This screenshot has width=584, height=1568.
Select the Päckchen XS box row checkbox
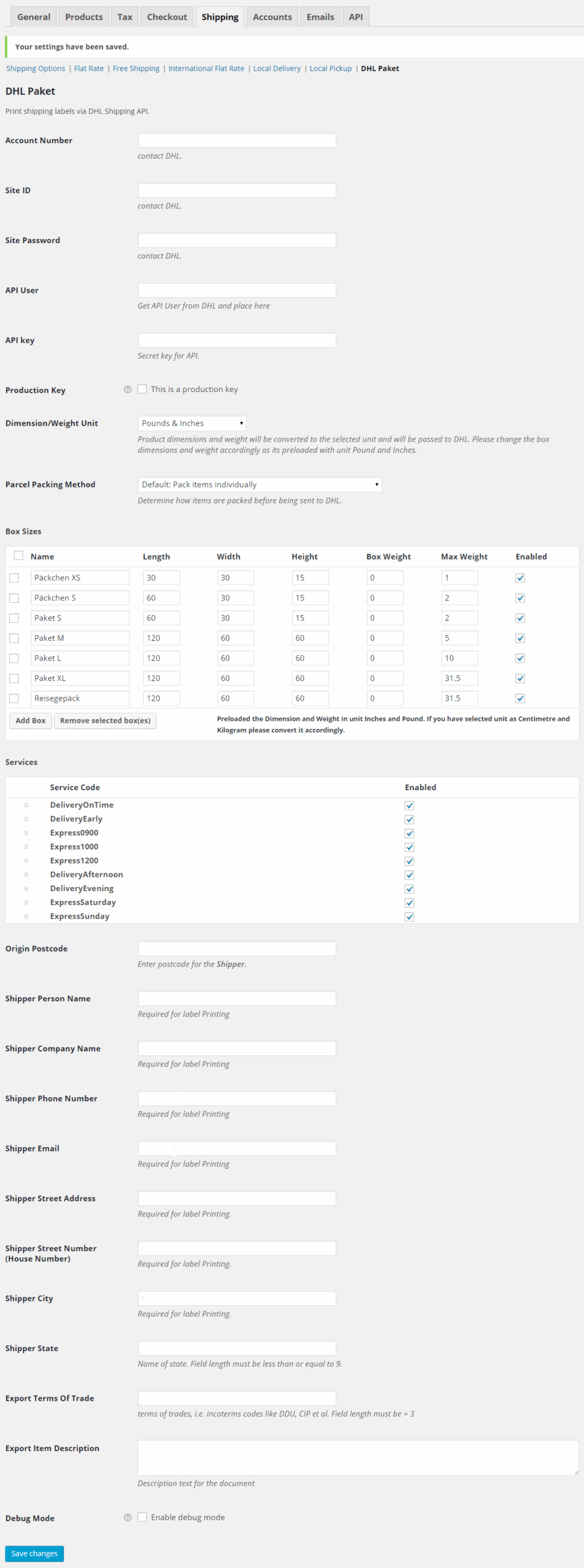pos(14,578)
